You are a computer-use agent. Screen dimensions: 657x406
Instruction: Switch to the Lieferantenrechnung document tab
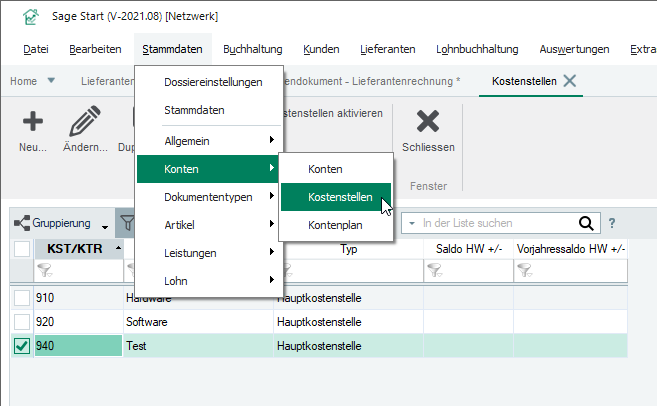(x=372, y=81)
